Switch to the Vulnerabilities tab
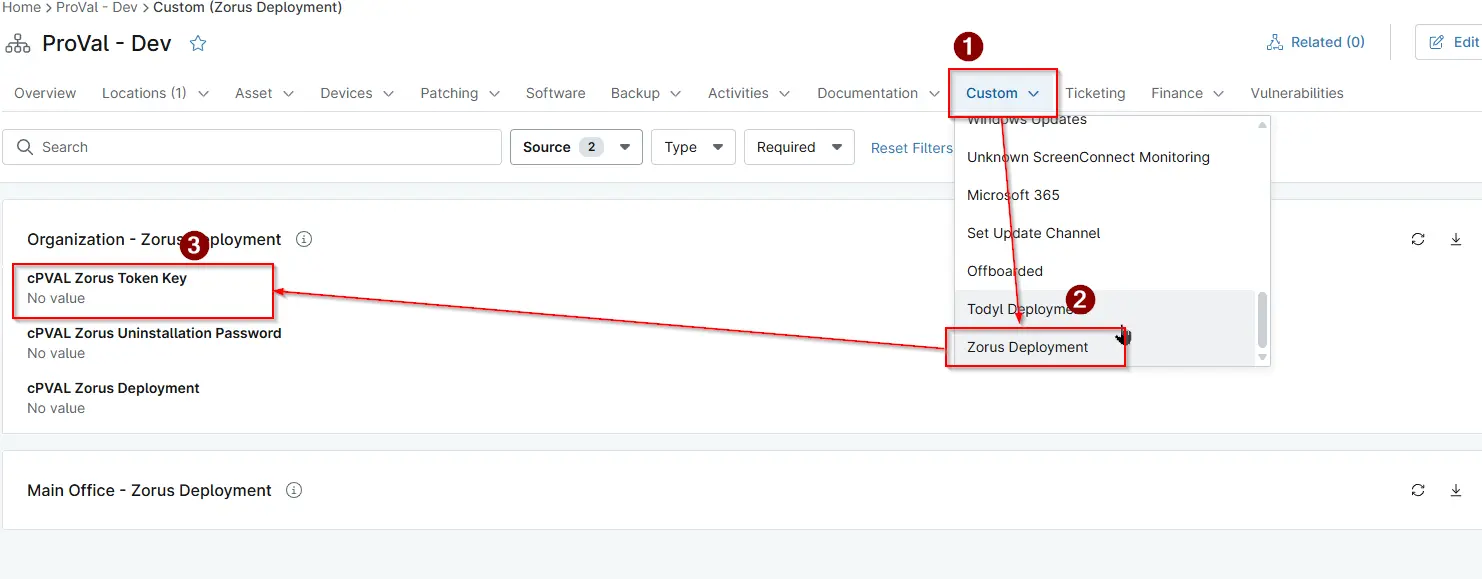The width and height of the screenshot is (1482, 579). pos(1297,93)
